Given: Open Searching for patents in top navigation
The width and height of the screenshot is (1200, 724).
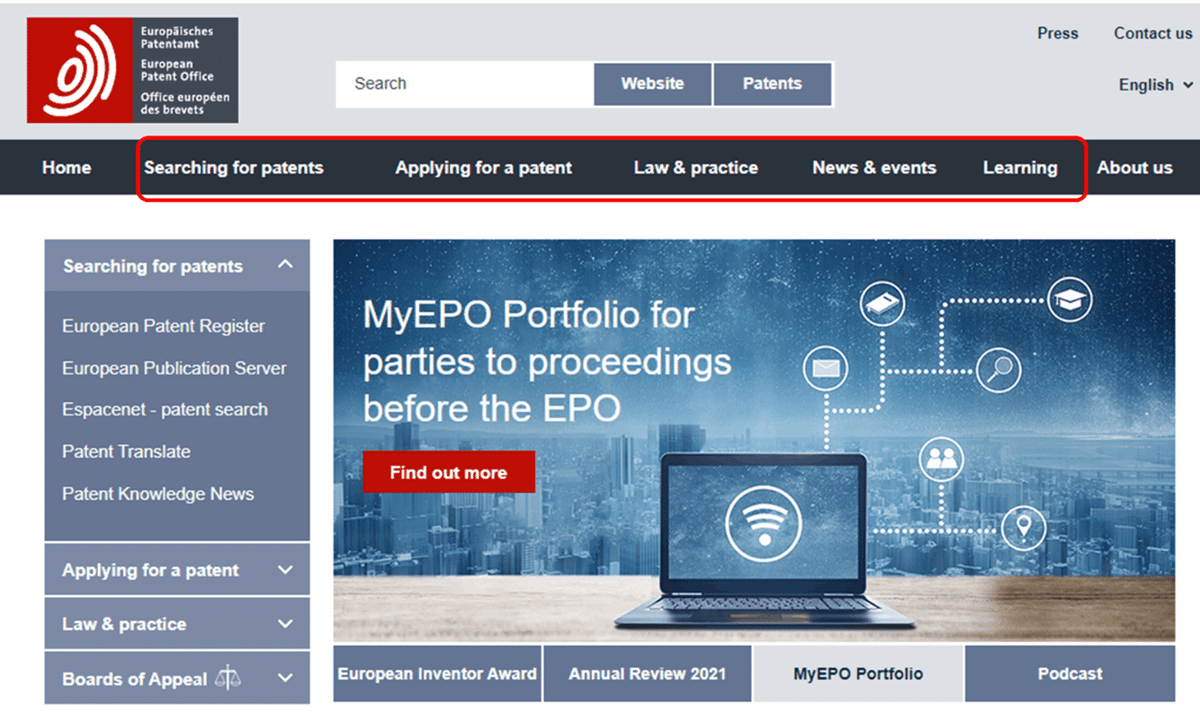Looking at the screenshot, I should coord(234,167).
